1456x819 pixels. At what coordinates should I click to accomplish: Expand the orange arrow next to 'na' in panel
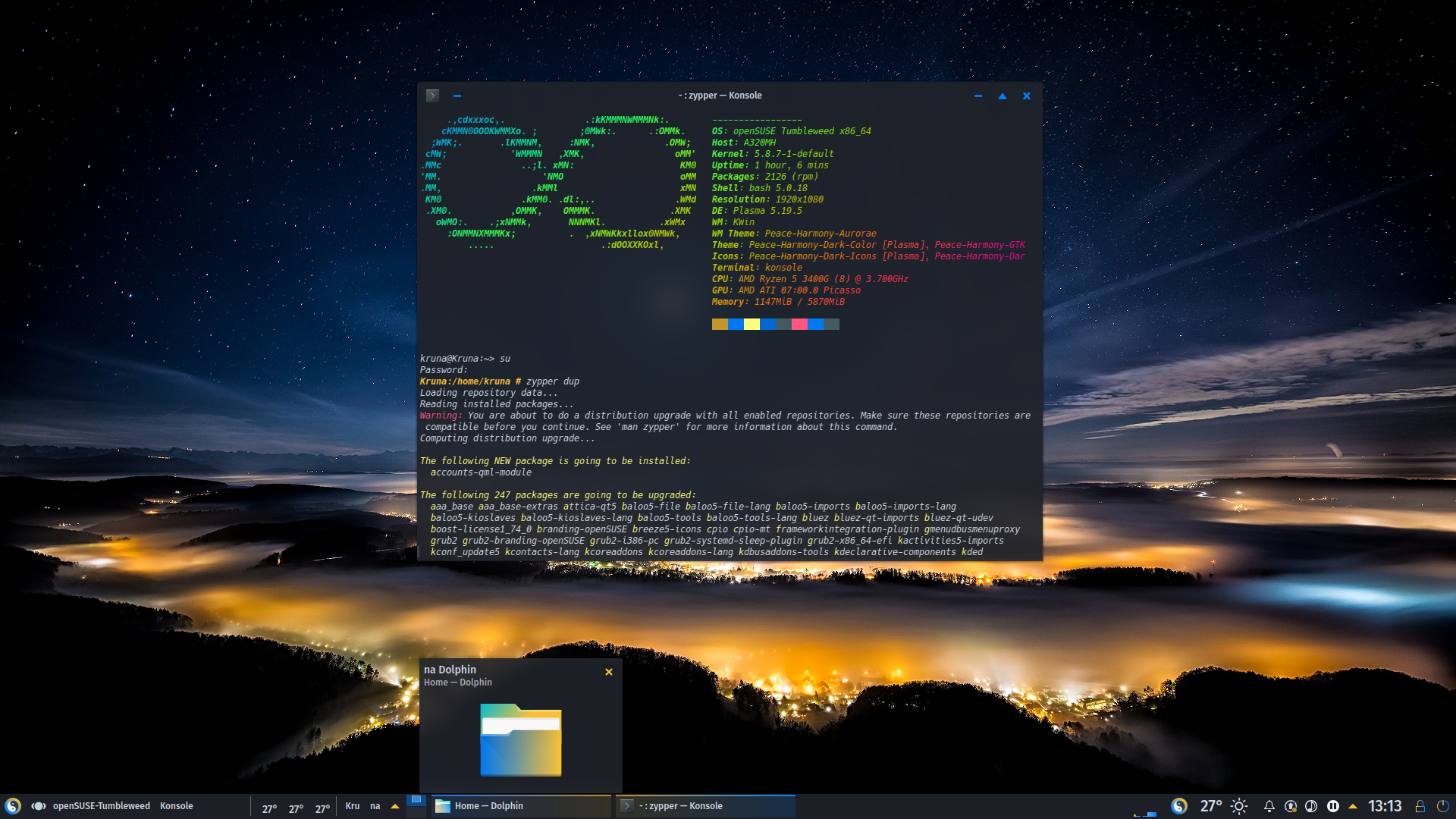click(x=395, y=806)
